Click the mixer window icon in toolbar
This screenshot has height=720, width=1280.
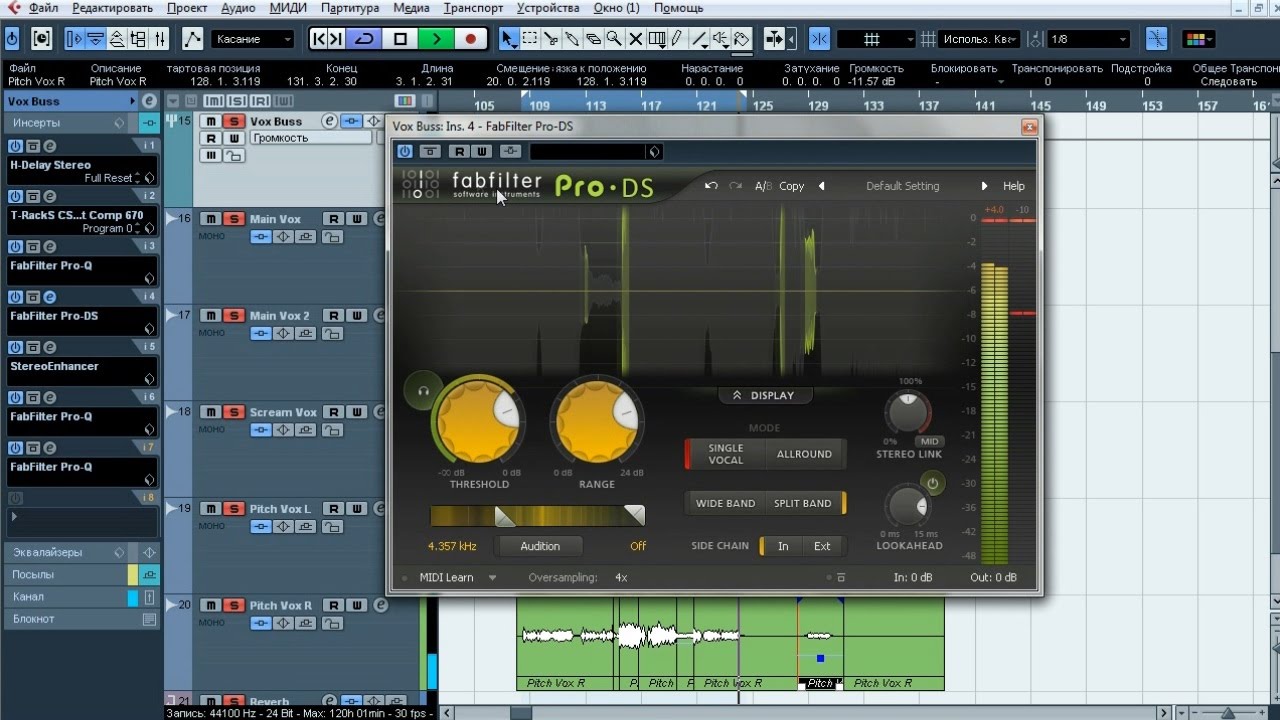[160, 39]
